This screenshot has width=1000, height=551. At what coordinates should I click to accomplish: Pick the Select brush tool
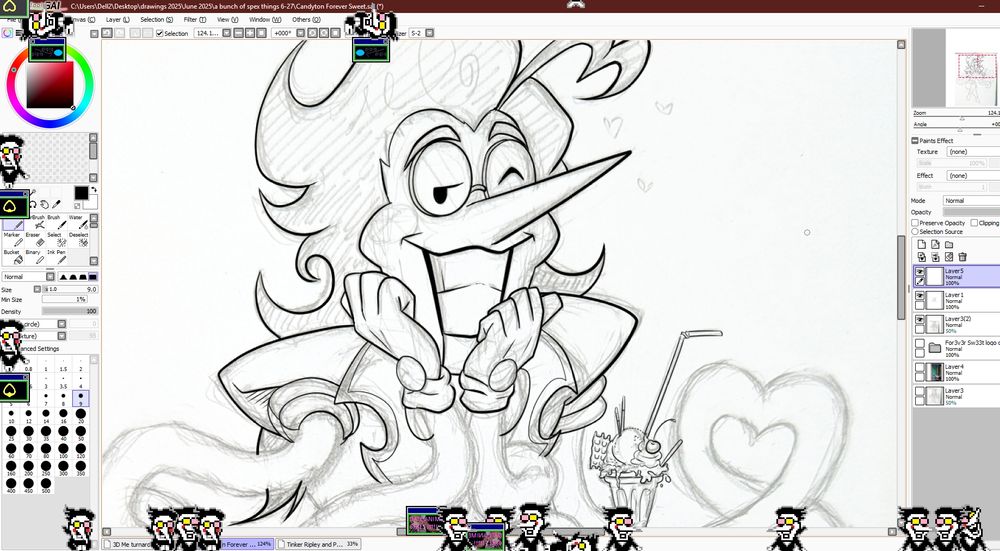click(56, 239)
